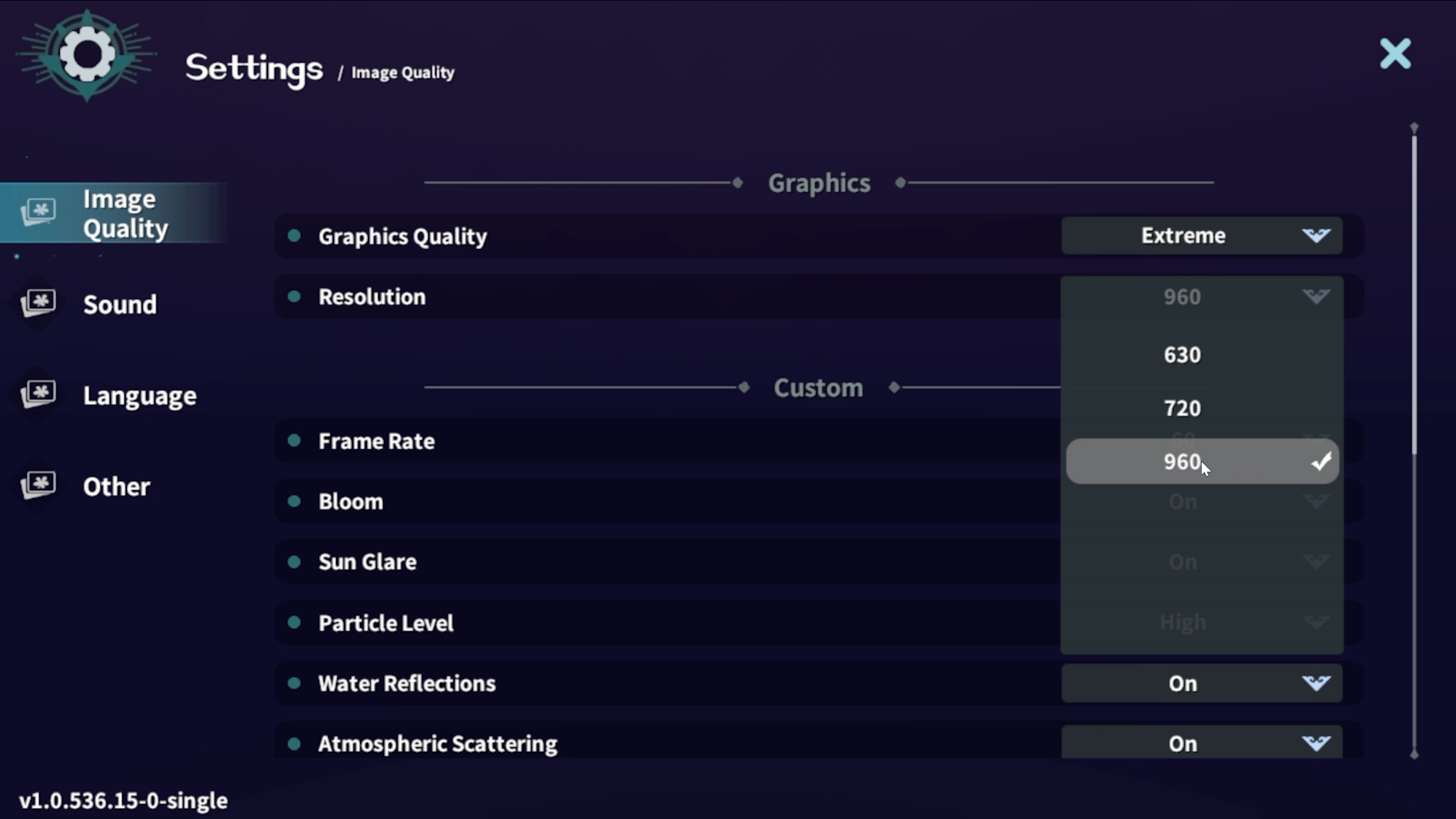Click the teal bullet beside Graphics Quality
Screen dimensions: 1456x819
pyautogui.click(x=294, y=235)
